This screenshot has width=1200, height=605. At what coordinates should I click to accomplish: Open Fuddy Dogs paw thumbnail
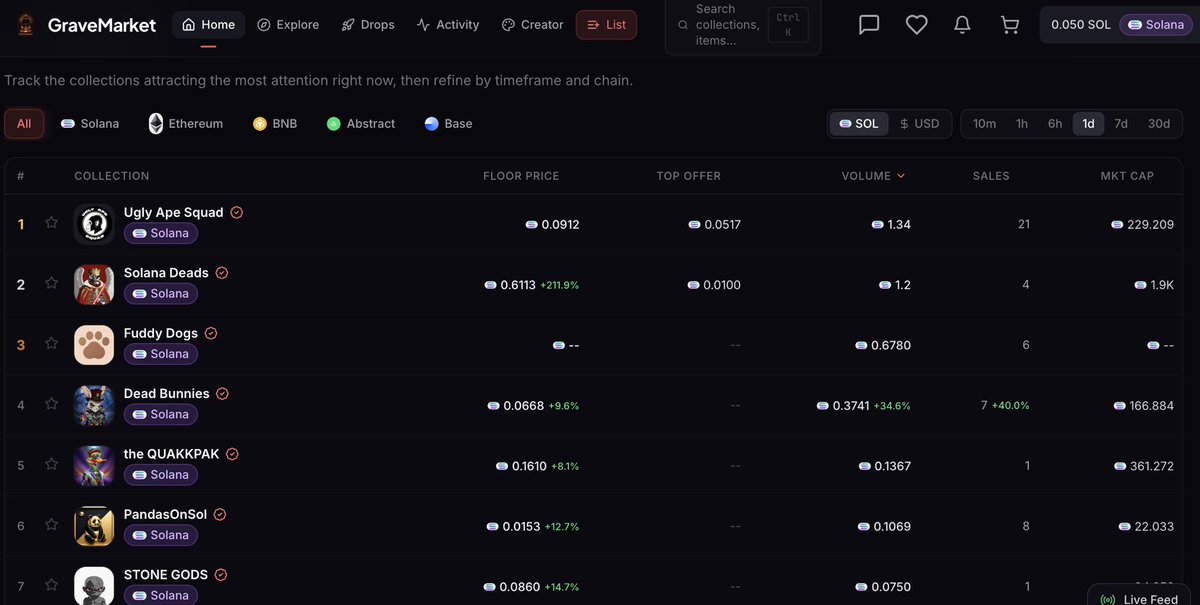coord(94,345)
